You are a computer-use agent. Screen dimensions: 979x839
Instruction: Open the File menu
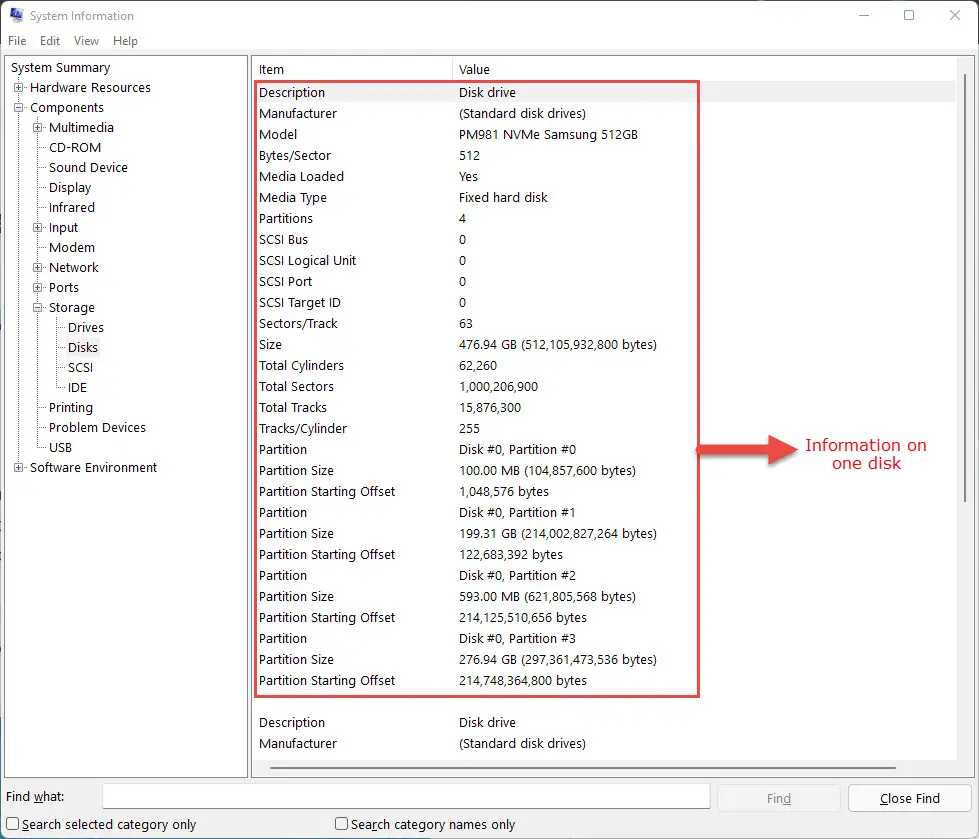17,41
